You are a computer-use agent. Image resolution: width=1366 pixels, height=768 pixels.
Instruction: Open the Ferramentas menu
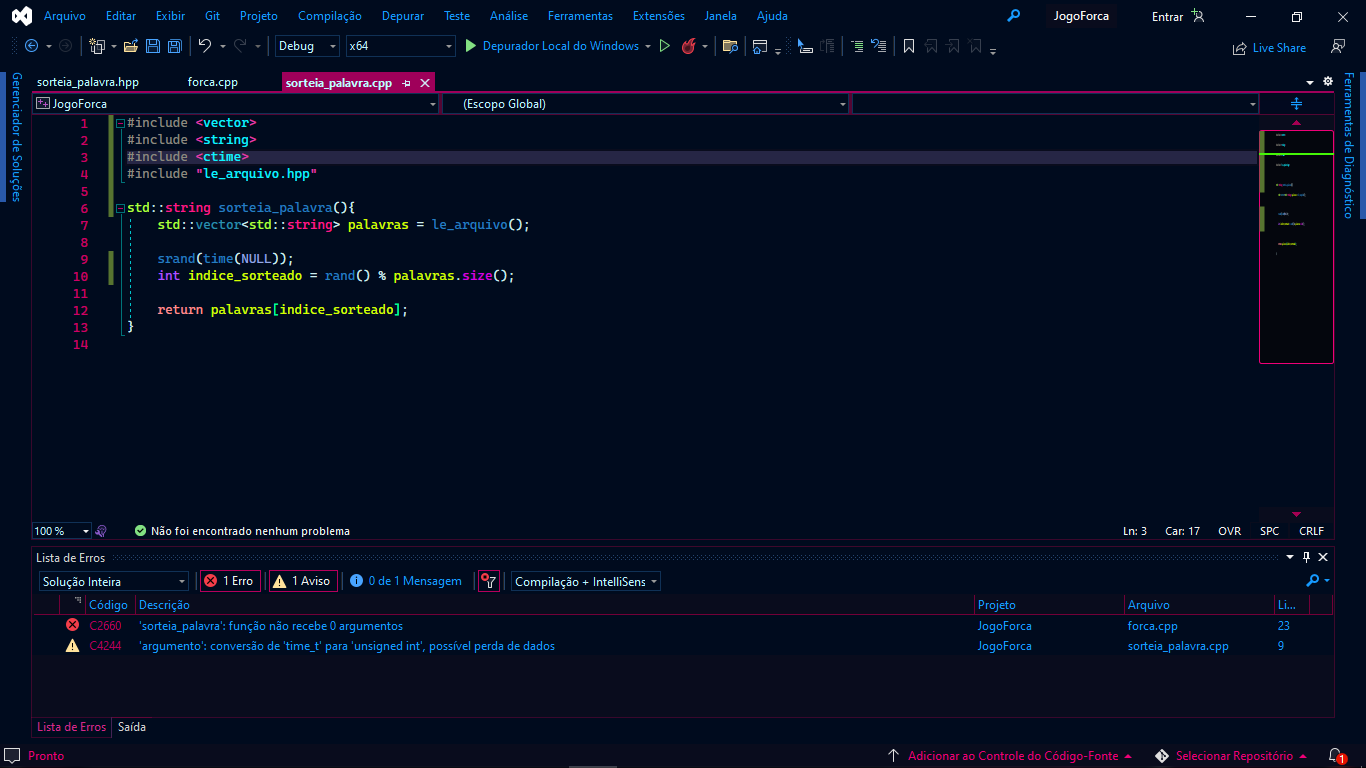pyautogui.click(x=580, y=16)
